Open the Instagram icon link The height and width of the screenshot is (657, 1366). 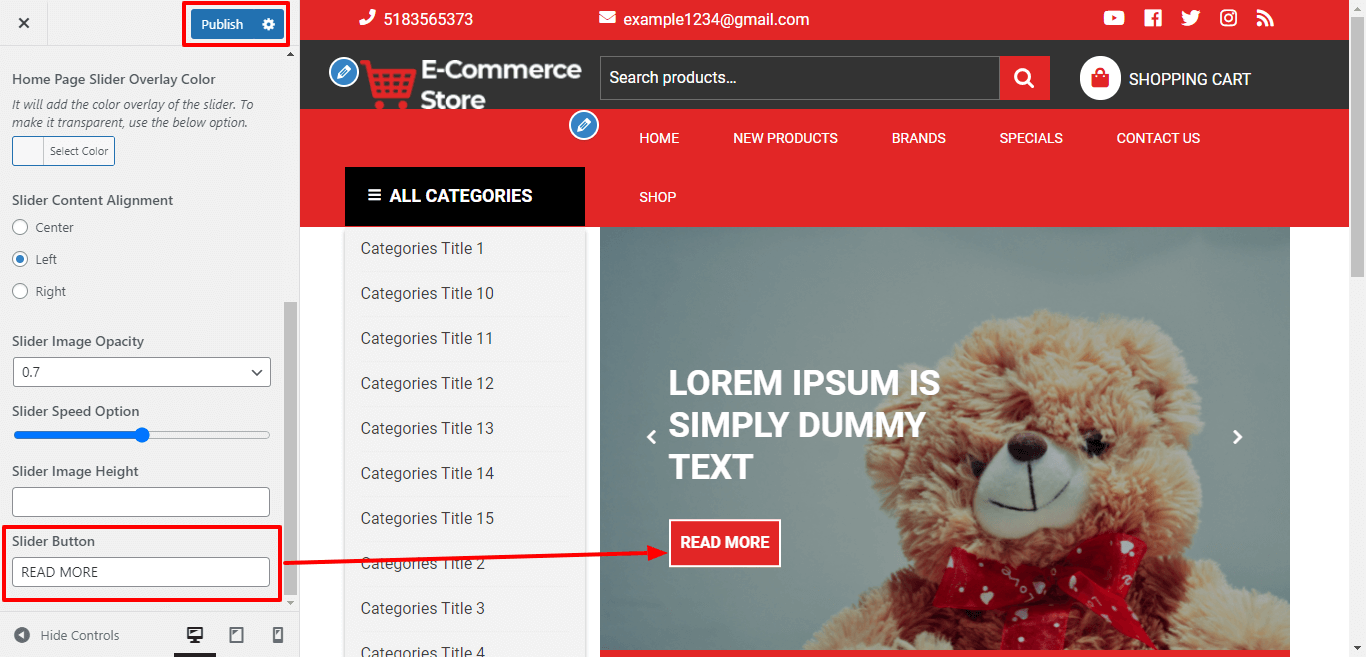1228,18
